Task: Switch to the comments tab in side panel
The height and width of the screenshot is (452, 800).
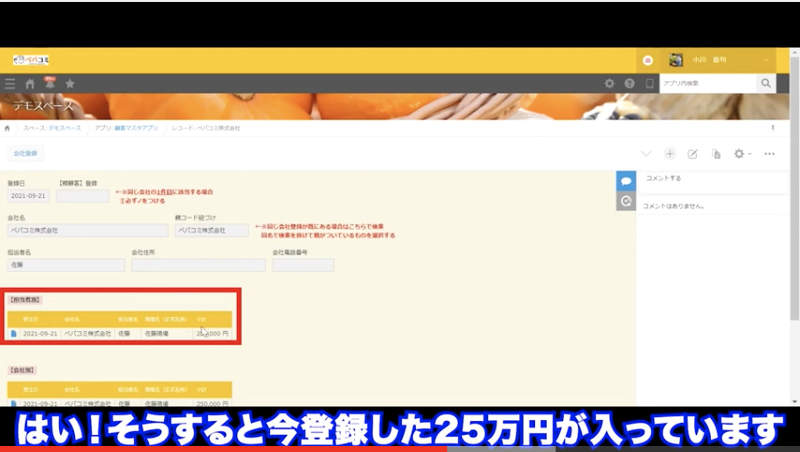Action: [x=626, y=180]
